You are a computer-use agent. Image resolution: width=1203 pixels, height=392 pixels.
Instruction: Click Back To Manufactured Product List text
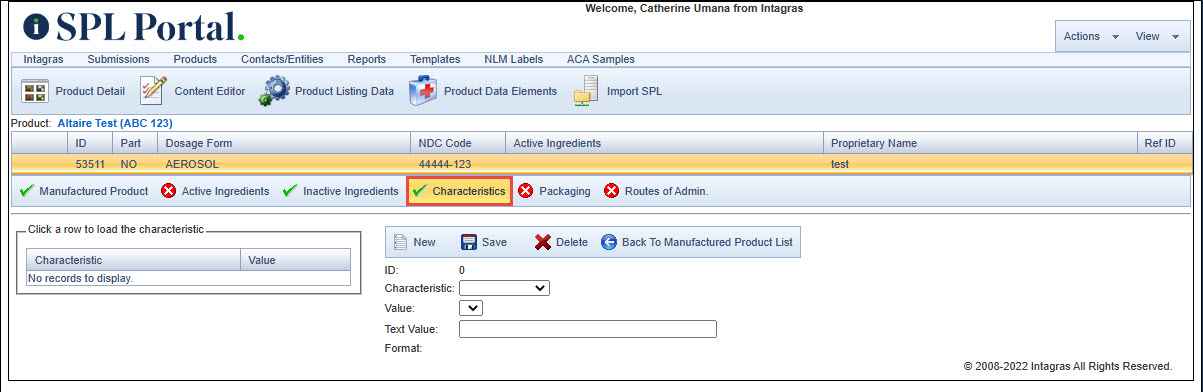point(707,242)
